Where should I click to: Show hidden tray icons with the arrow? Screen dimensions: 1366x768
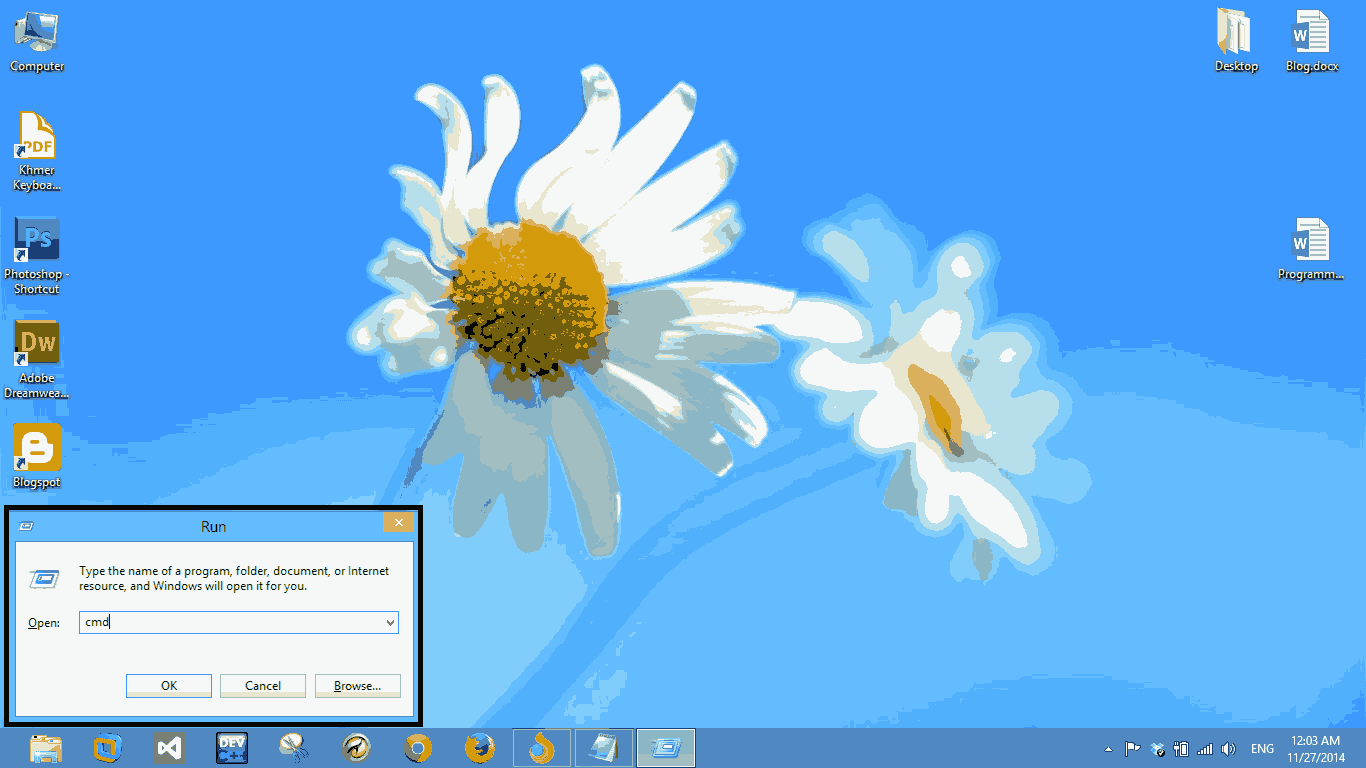click(1108, 747)
